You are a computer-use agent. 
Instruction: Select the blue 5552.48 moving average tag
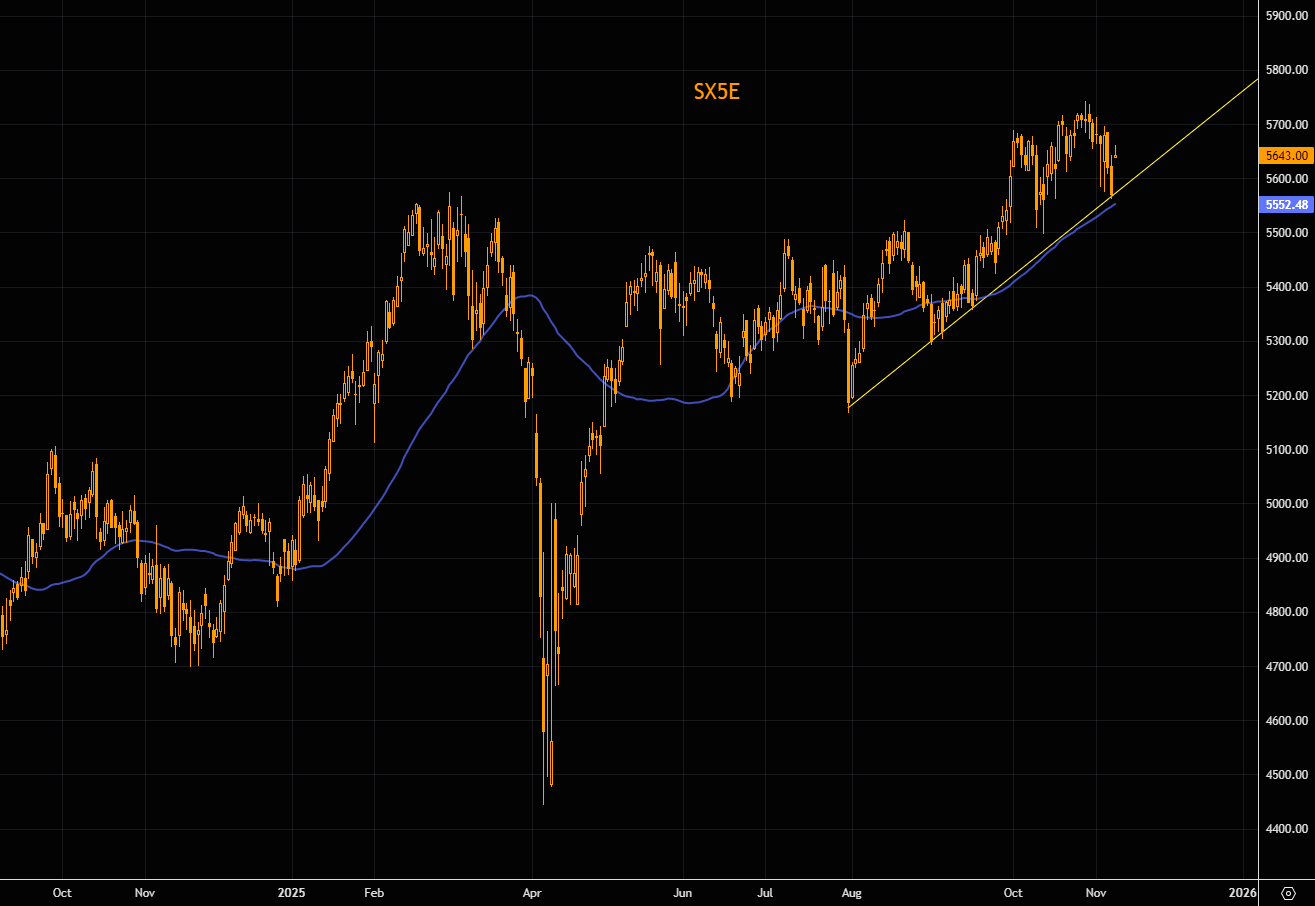click(1286, 204)
